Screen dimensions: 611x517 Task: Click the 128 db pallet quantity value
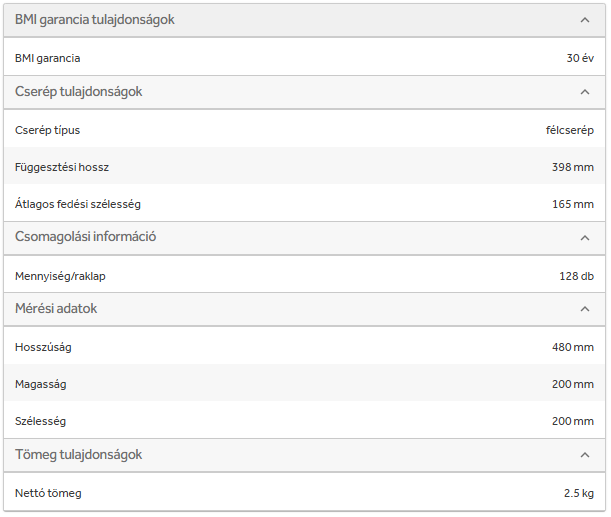coord(576,276)
